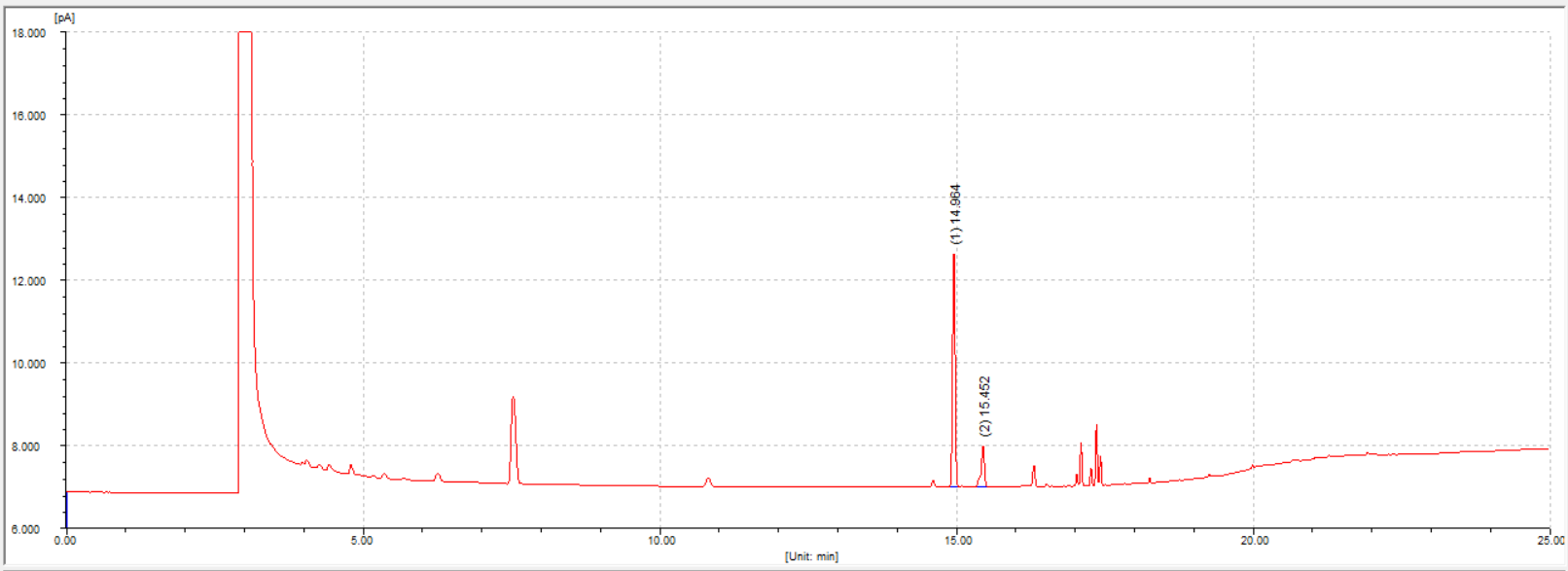Viewport: 1568px width, 571px height.
Task: Select the small peak at 15.452 min
Action: 983,448
